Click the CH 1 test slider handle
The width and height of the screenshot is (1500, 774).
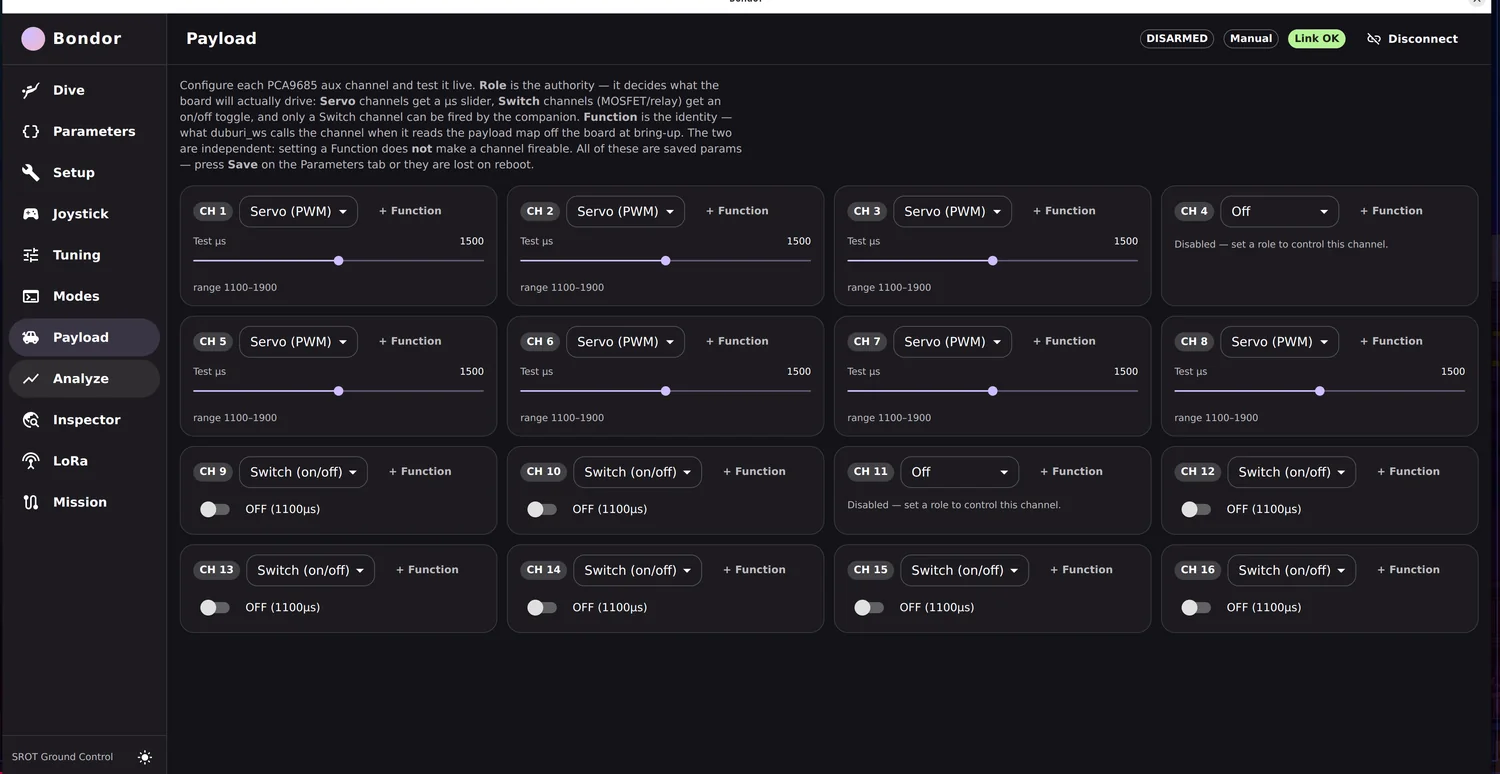click(x=339, y=261)
